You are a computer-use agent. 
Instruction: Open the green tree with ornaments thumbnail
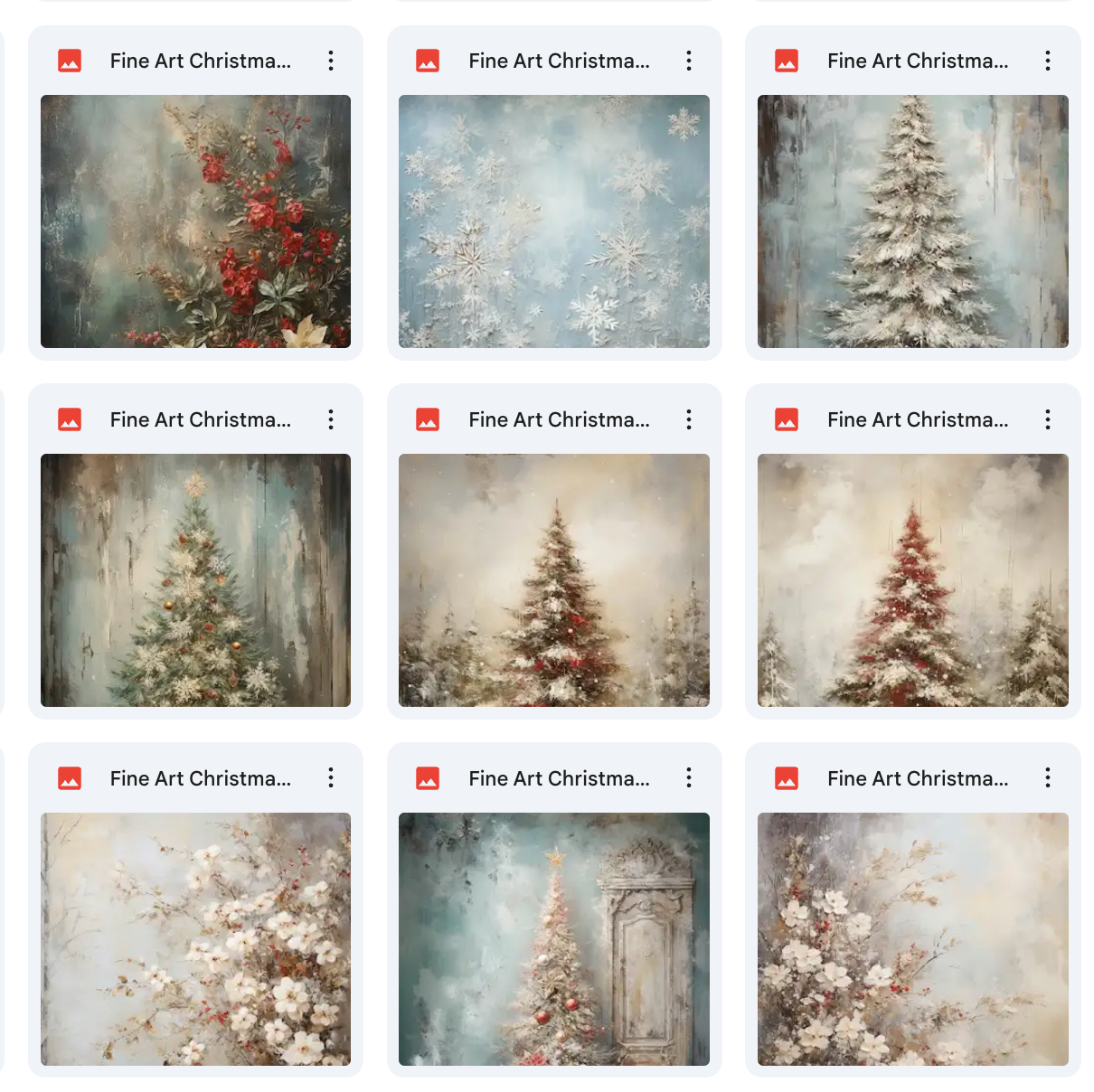[x=195, y=580]
